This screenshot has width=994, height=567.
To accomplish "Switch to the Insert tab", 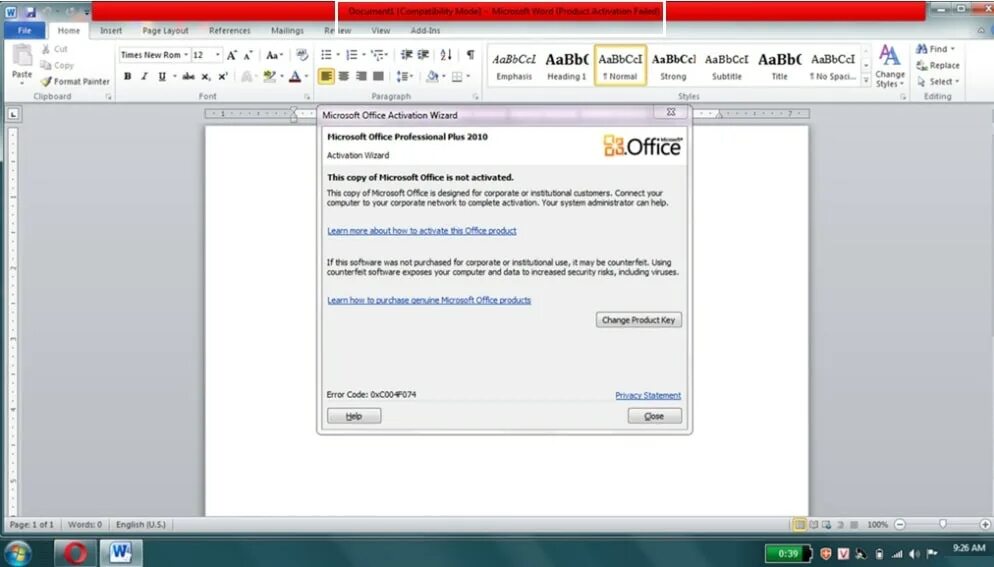I will [x=111, y=30].
